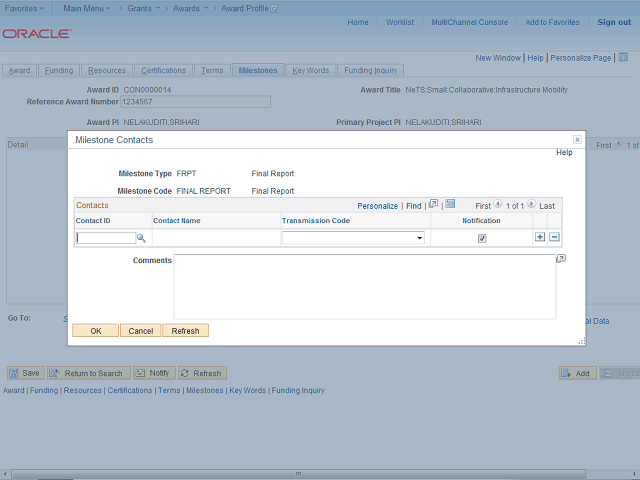Image resolution: width=640 pixels, height=480 pixels.
Task: Toggle the Notification checkbox
Action: [482, 238]
